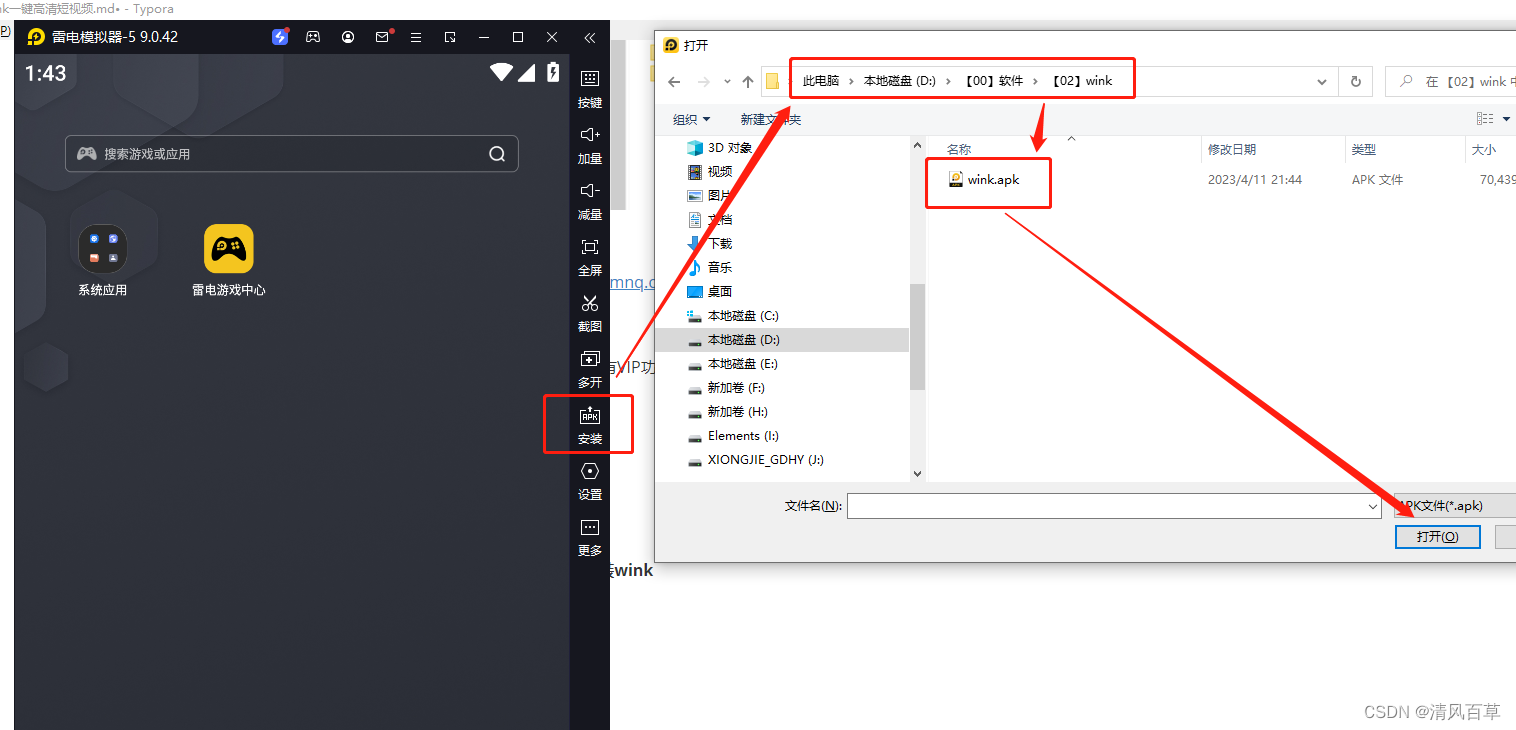The width and height of the screenshot is (1516, 730).
Task: Open the 按键 keyboard mapping tool
Action: [x=590, y=89]
